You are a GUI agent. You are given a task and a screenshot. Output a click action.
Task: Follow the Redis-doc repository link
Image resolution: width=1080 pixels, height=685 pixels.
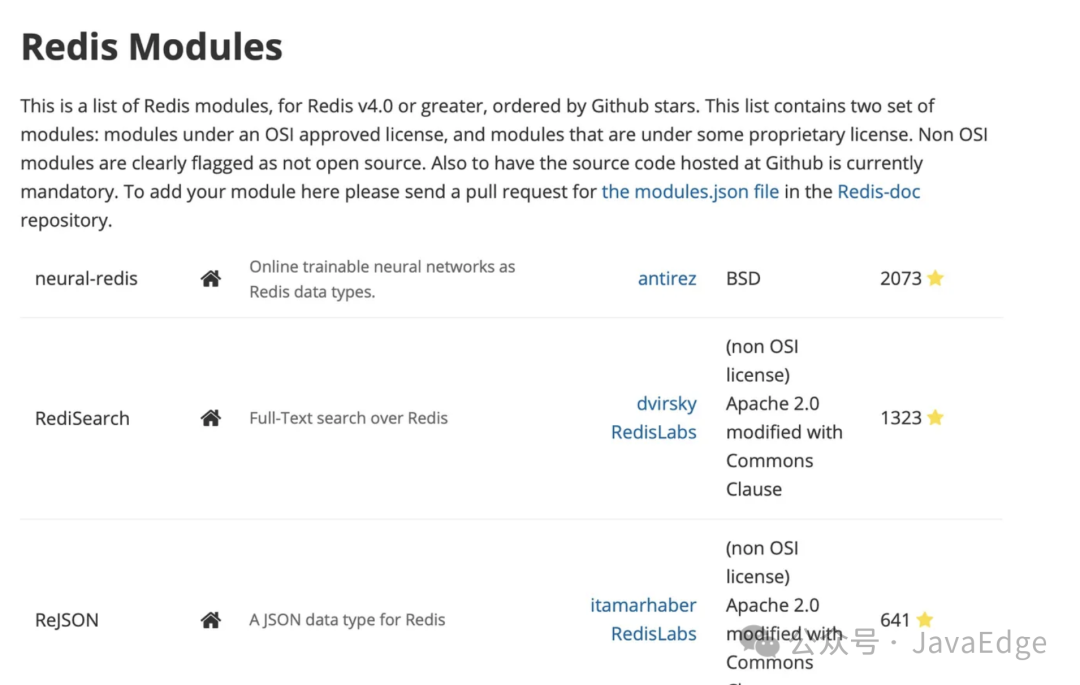879,191
